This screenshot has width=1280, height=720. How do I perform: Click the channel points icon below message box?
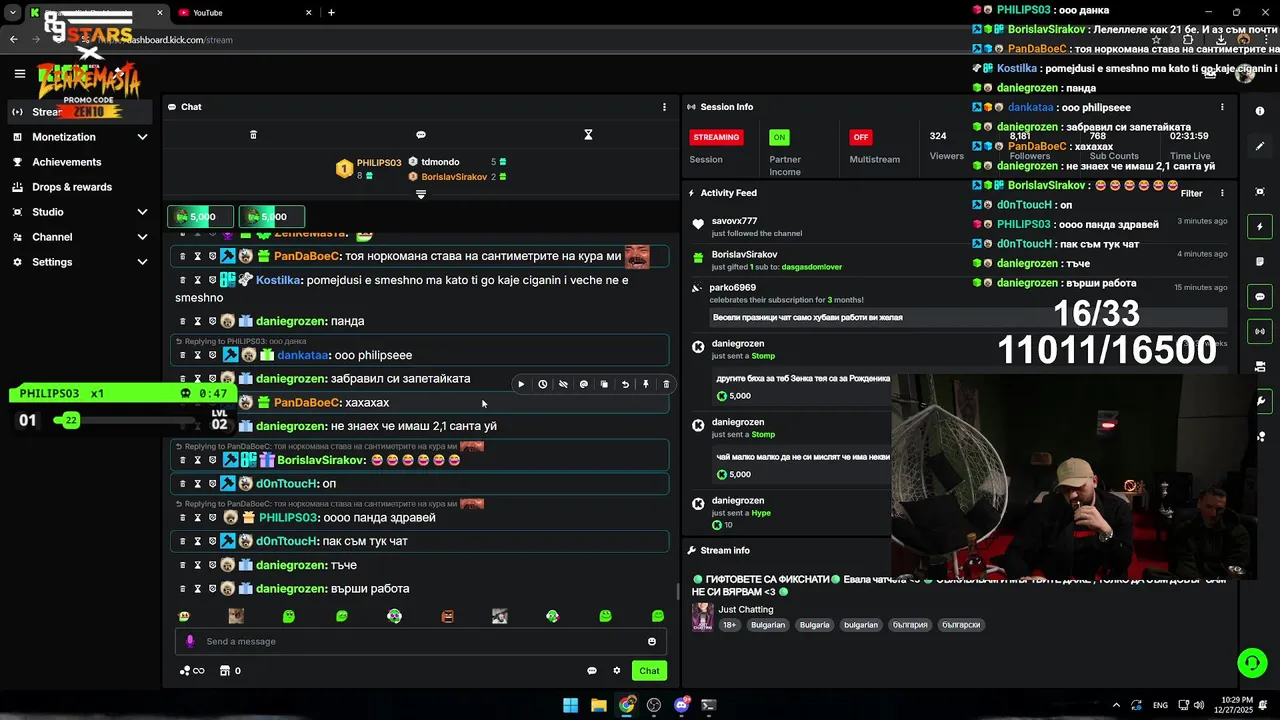(x=191, y=671)
